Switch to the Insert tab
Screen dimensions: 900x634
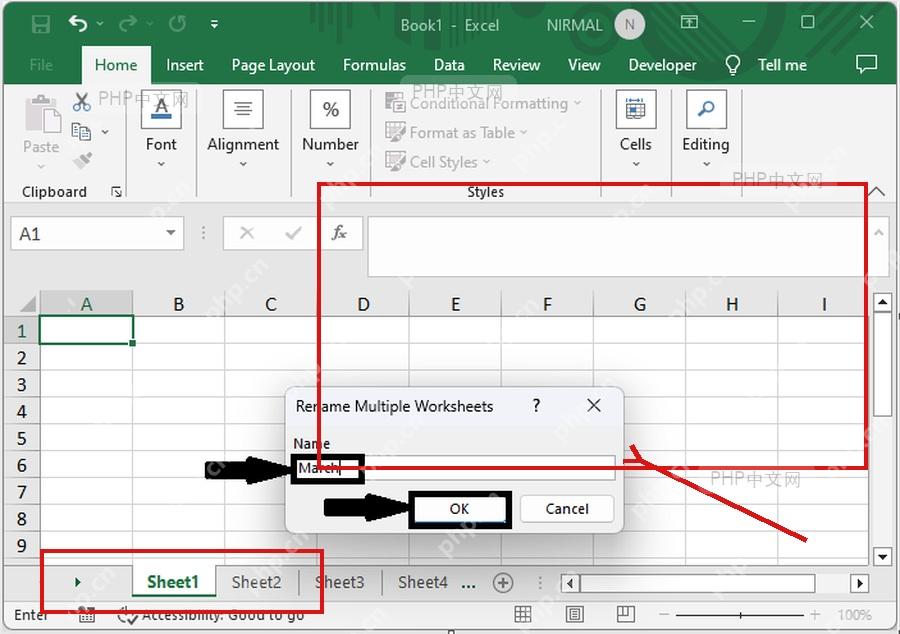184,65
